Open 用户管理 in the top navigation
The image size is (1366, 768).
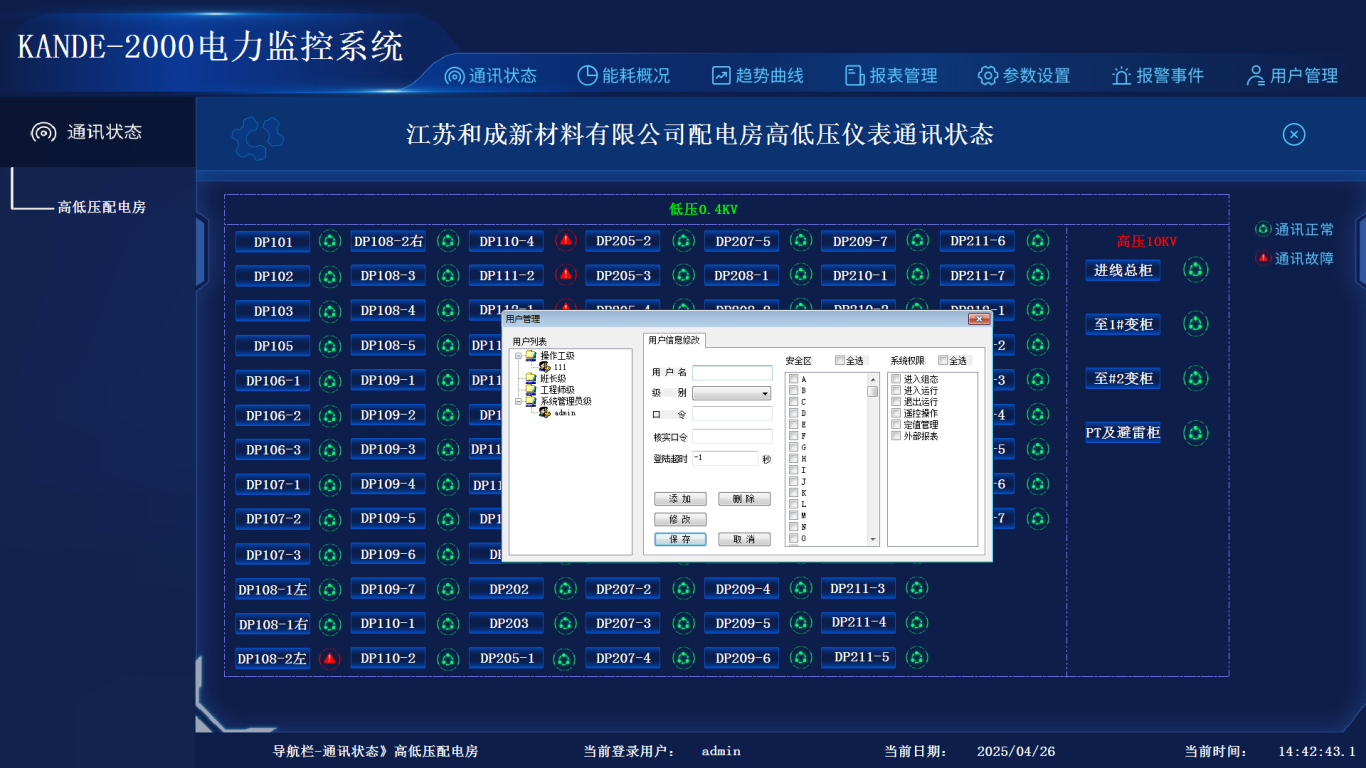tap(1292, 76)
